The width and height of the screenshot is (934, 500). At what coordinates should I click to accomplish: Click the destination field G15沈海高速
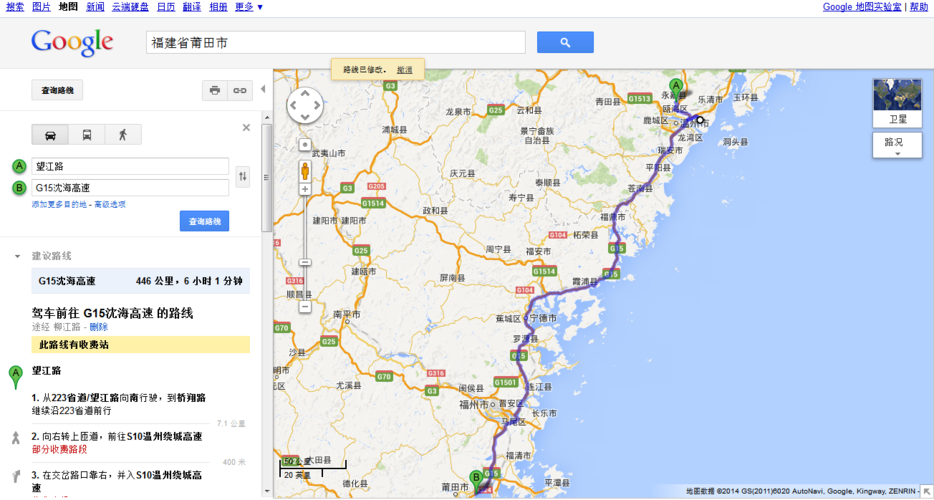tap(130, 188)
